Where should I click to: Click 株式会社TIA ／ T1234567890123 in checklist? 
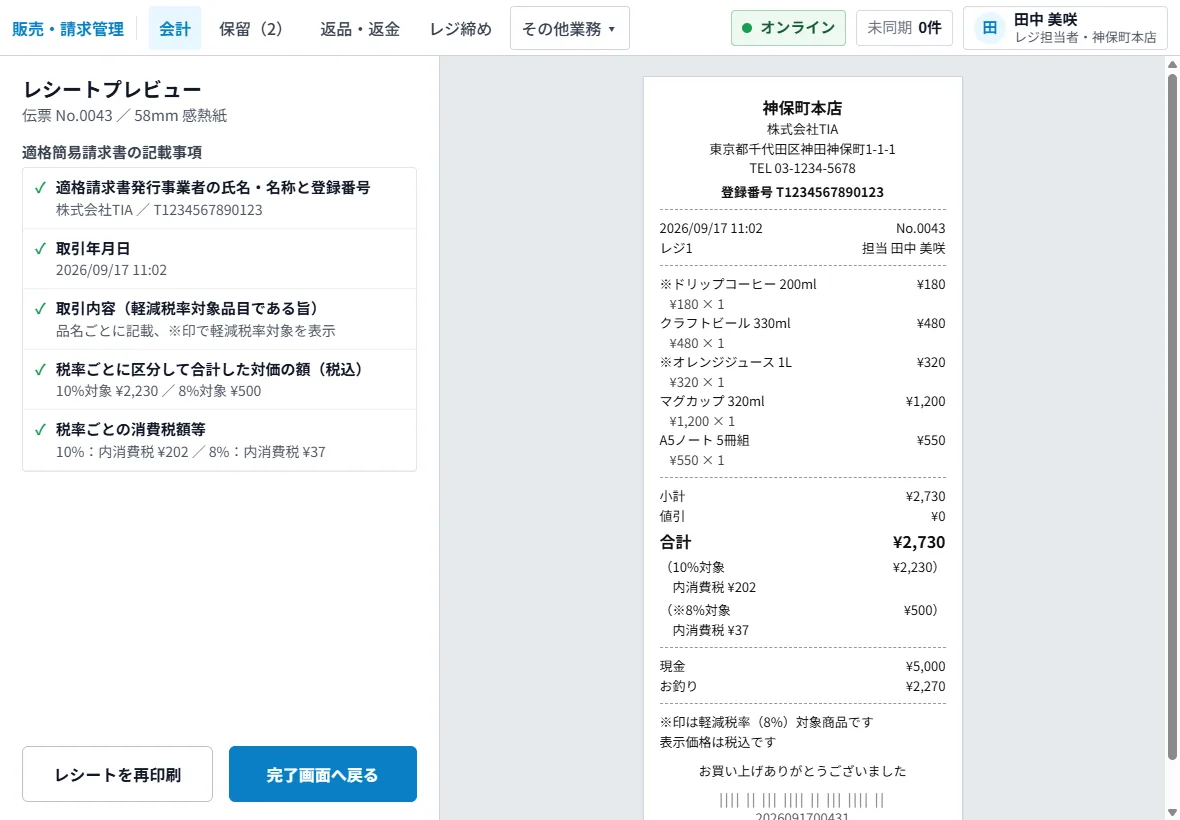click(x=159, y=210)
